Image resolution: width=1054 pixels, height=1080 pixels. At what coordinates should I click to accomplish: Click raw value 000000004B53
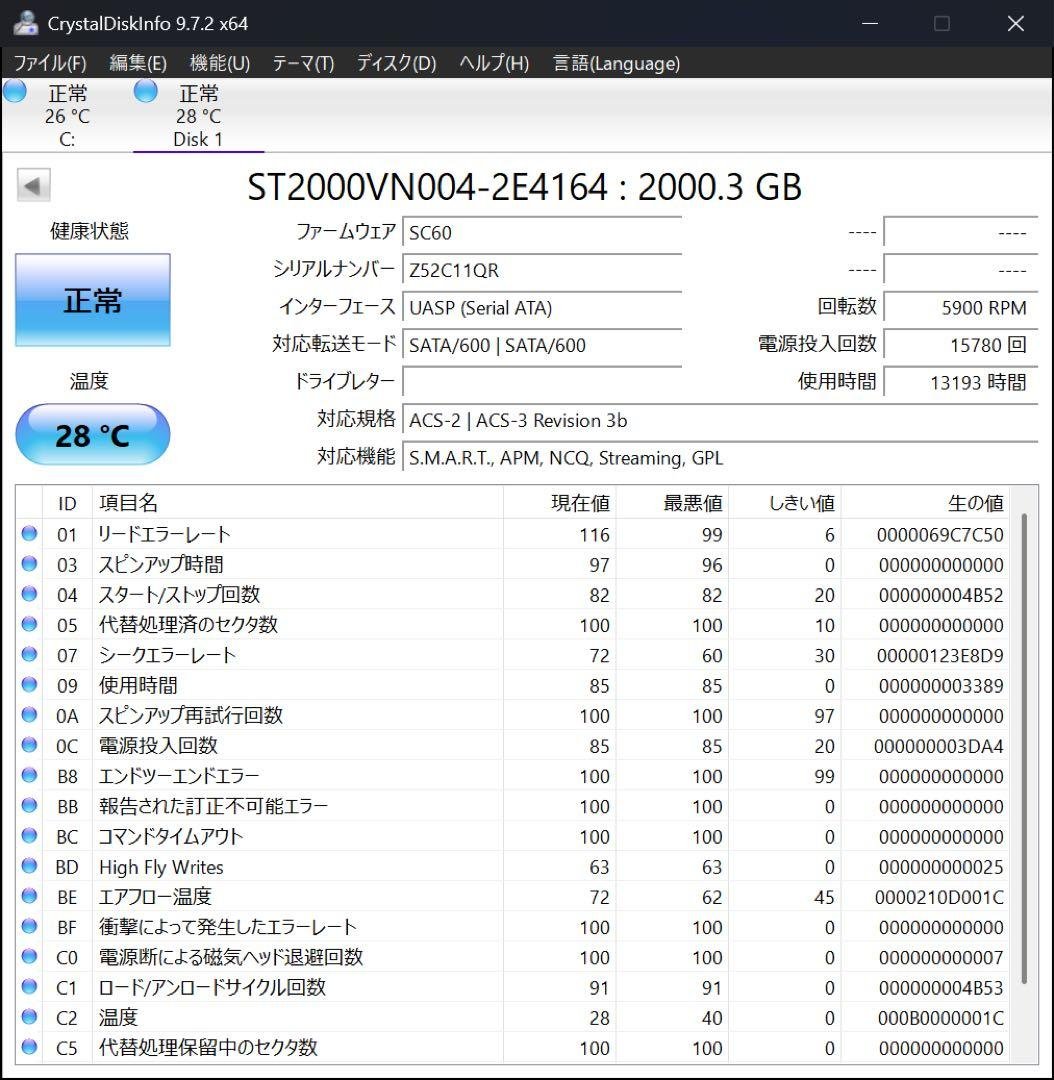940,988
